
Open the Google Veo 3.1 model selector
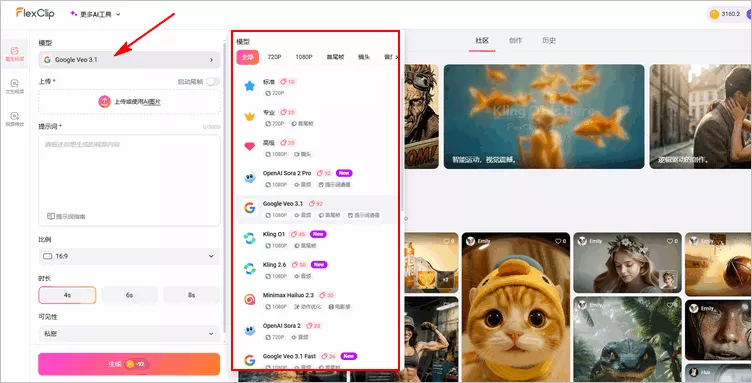click(129, 60)
